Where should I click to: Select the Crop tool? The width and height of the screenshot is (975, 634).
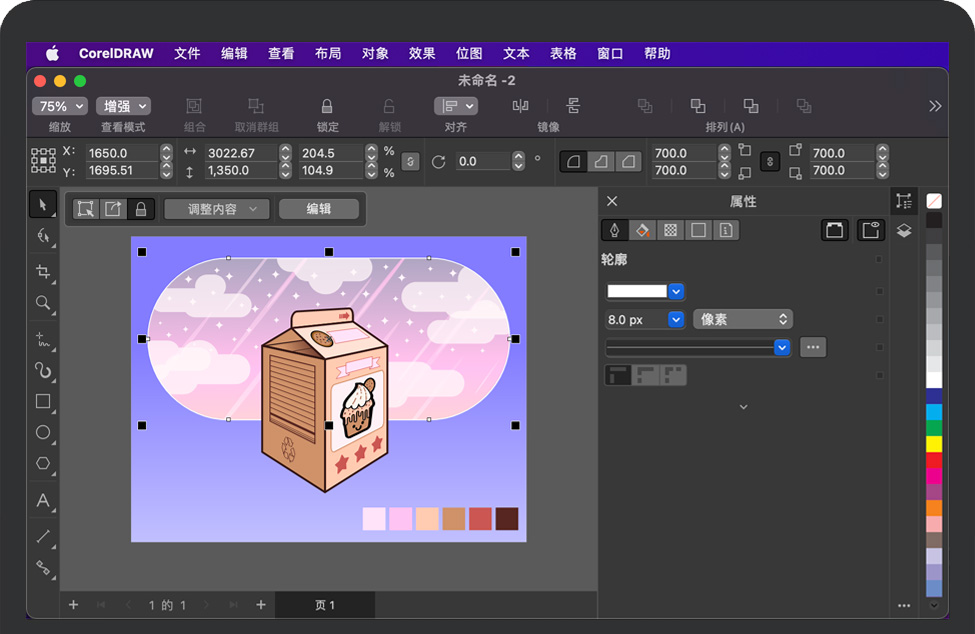[x=43, y=272]
